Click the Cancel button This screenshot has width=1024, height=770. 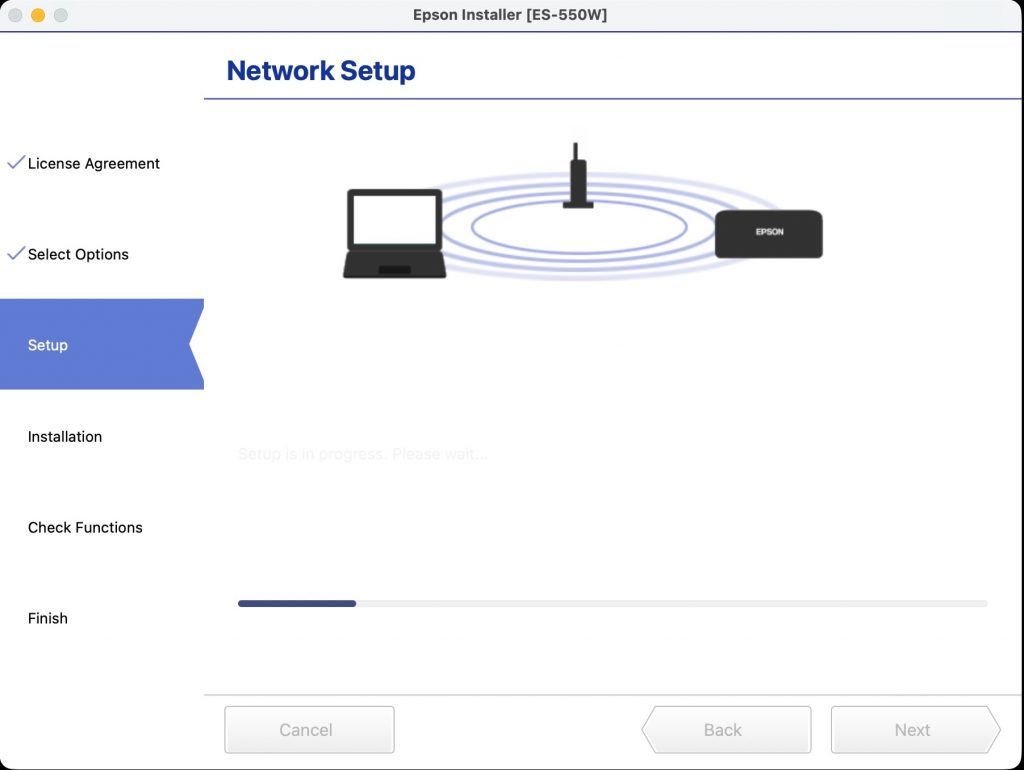coord(309,730)
